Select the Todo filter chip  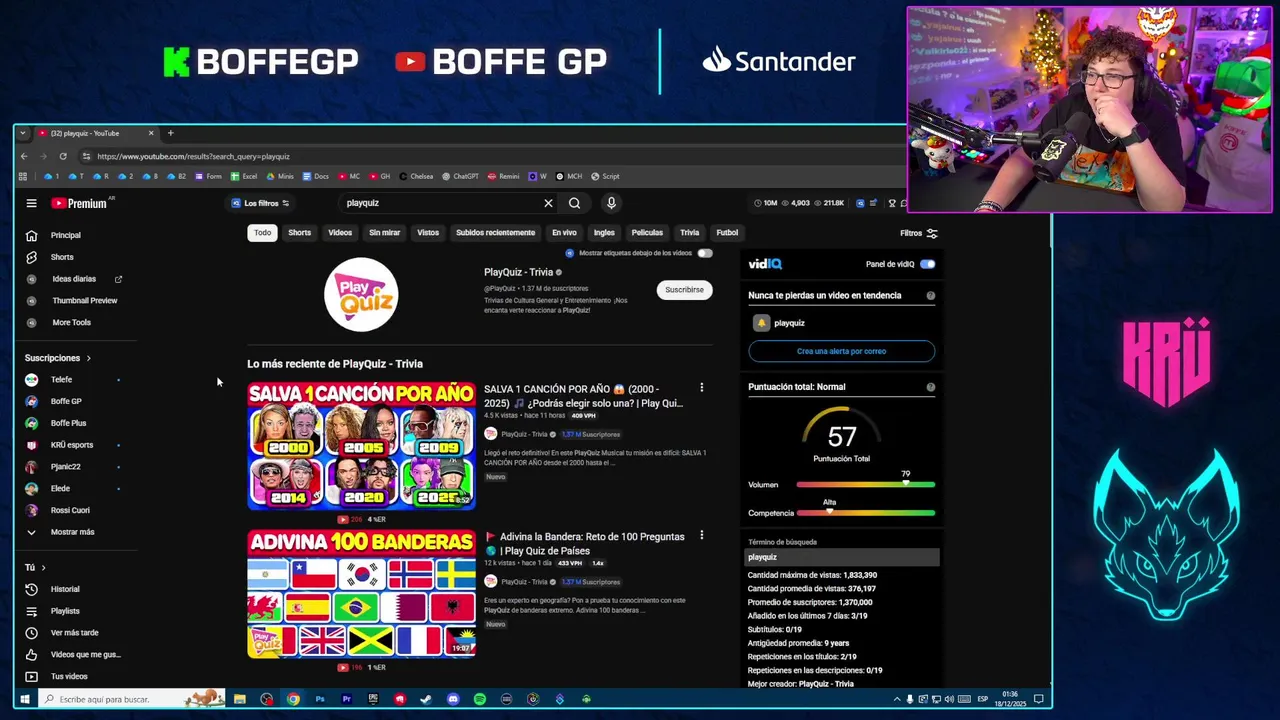point(262,233)
